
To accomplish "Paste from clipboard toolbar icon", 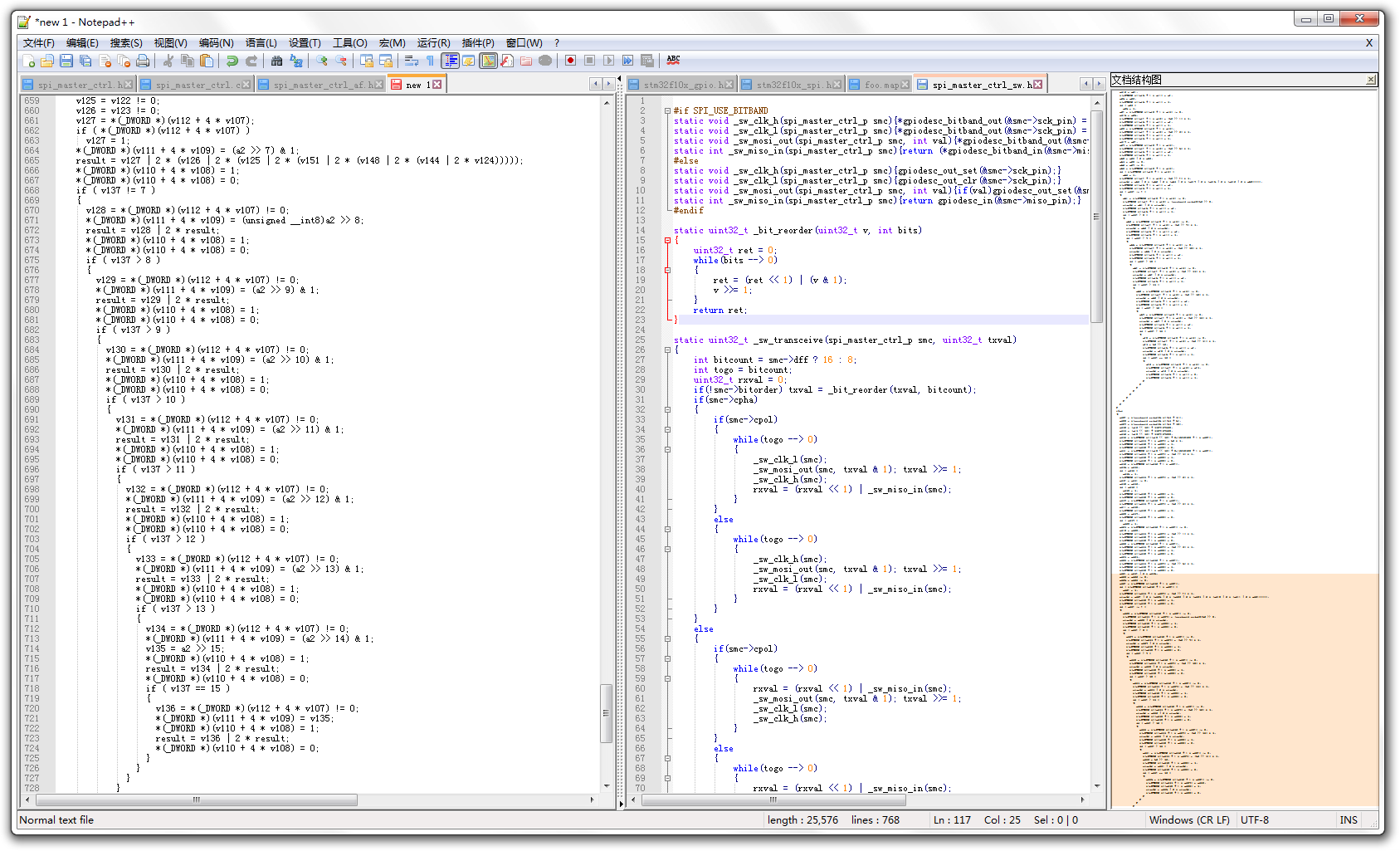I will (206, 61).
